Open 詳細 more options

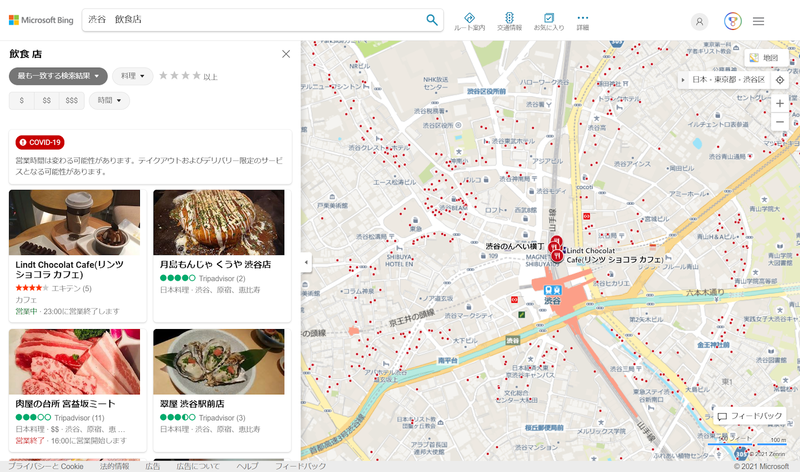pyautogui.click(x=583, y=22)
